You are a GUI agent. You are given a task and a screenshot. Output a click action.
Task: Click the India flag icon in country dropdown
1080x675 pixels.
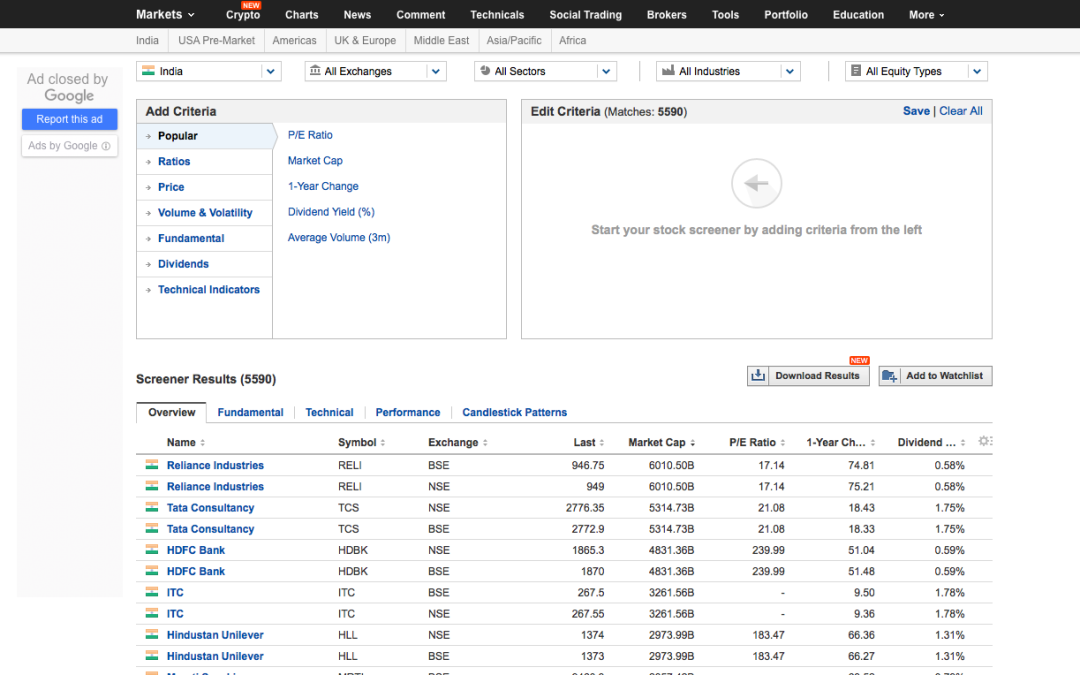[148, 70]
